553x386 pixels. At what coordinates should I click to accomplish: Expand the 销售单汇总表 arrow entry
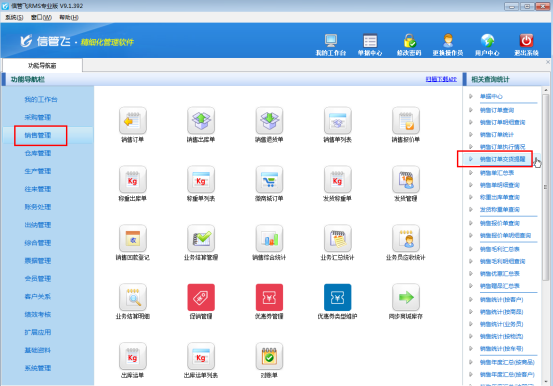coord(471,173)
